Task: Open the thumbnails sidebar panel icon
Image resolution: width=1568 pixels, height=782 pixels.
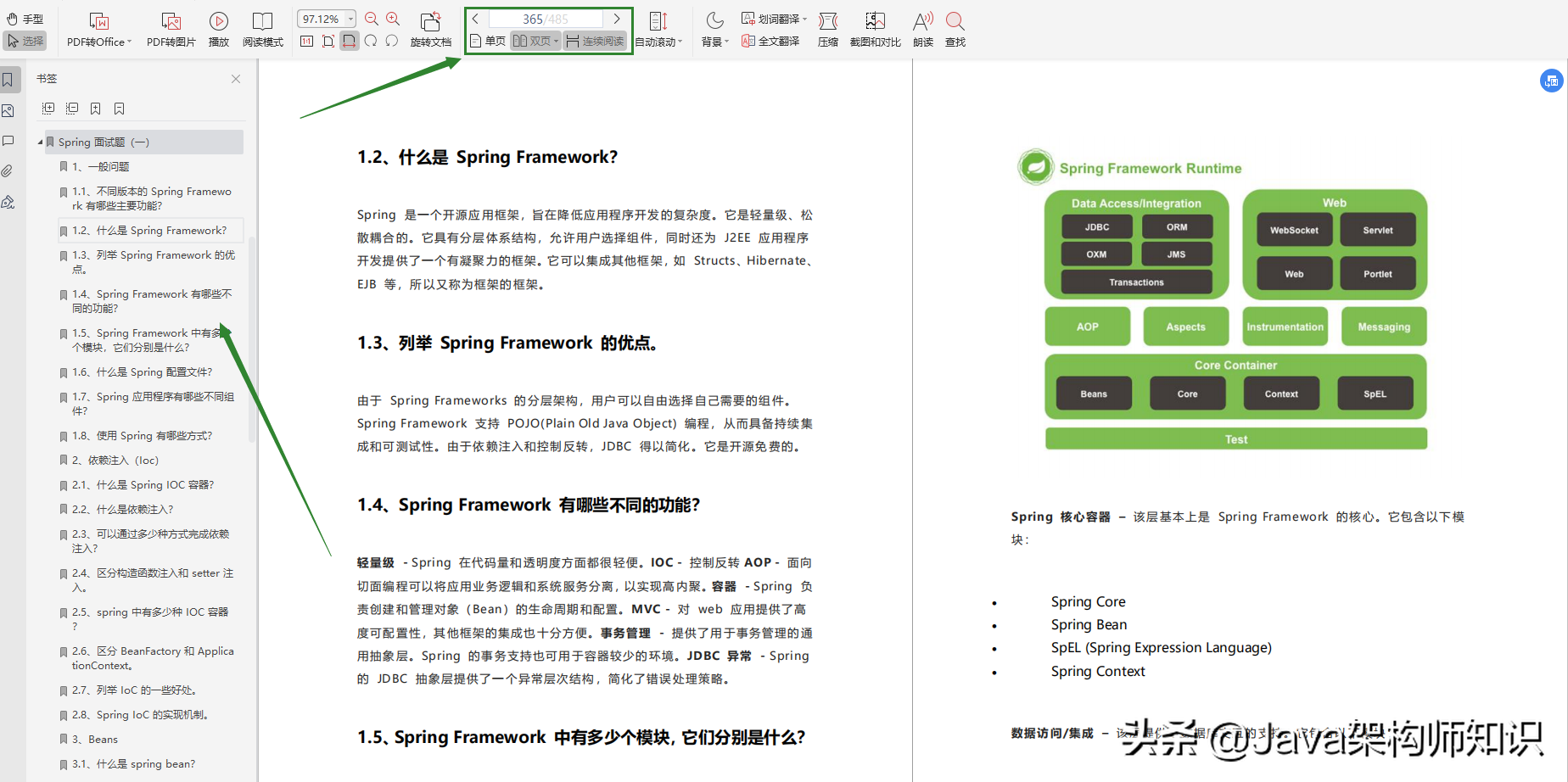Action: pos(8,111)
